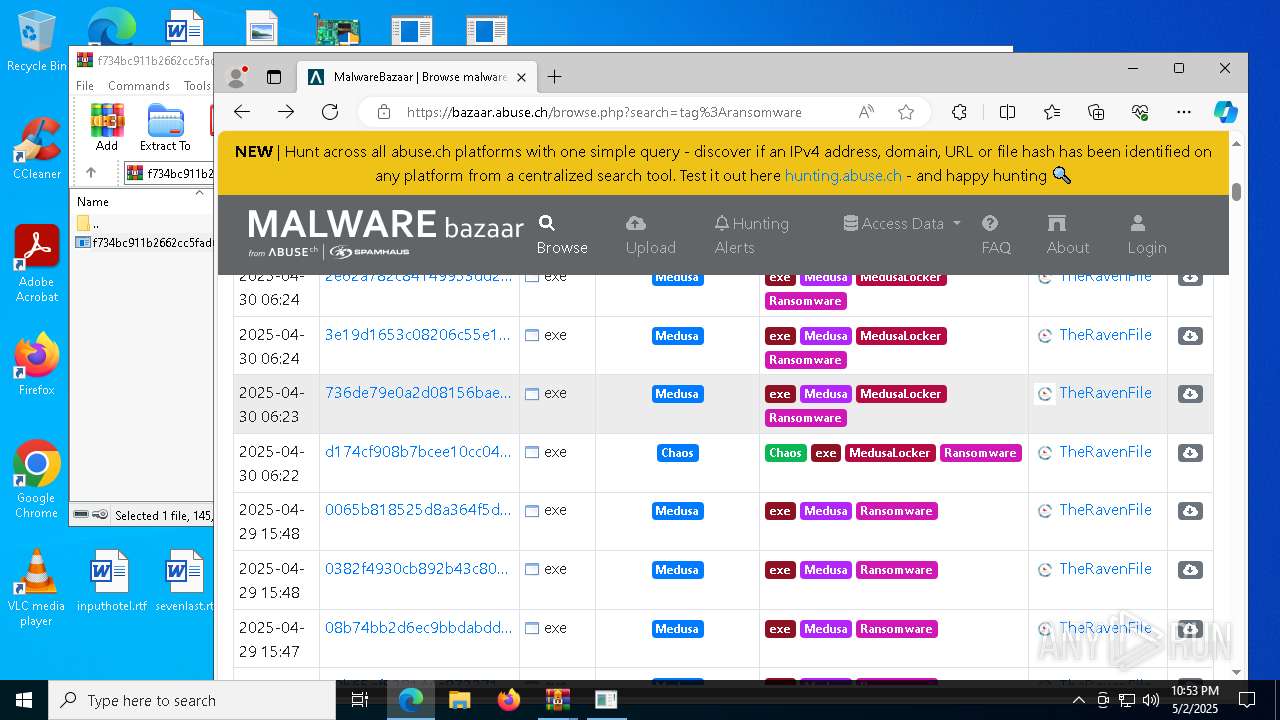Viewport: 1280px width, 720px height.
Task: Open Browser essentials heart icon
Action: pos(1140,112)
